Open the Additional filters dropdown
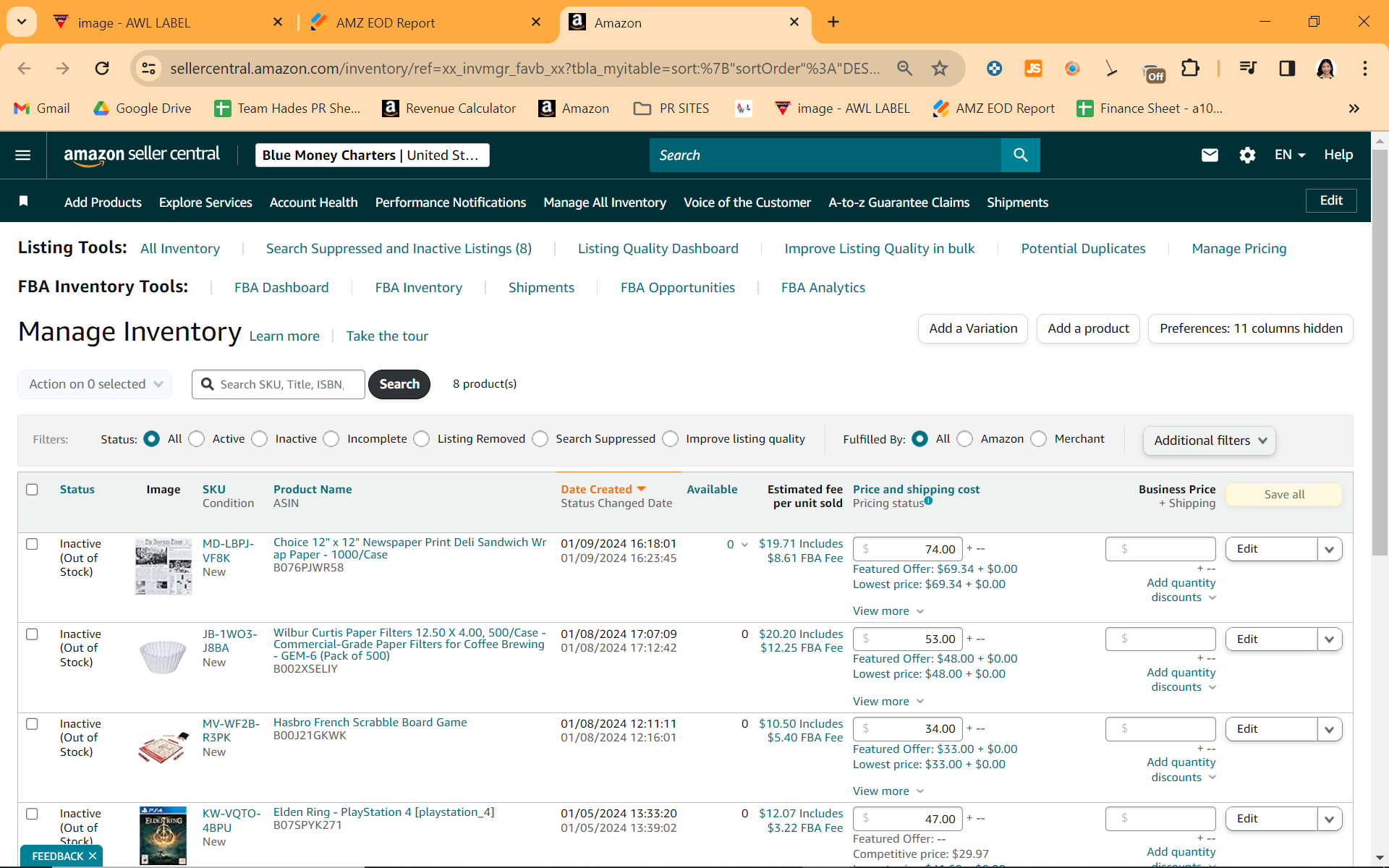The width and height of the screenshot is (1389, 868). [1210, 441]
